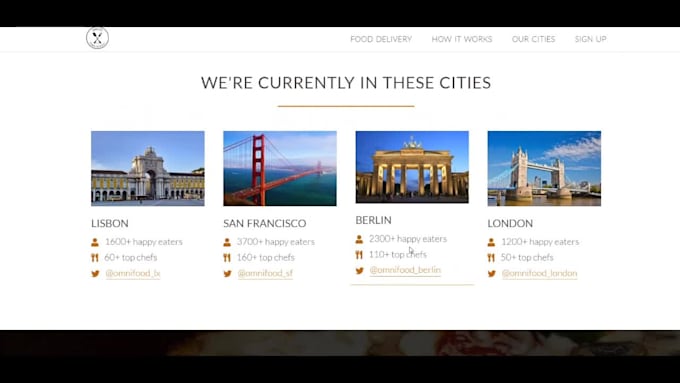Click the person icon beside 1600+ happy eaters
The image size is (680, 383).
95,242
